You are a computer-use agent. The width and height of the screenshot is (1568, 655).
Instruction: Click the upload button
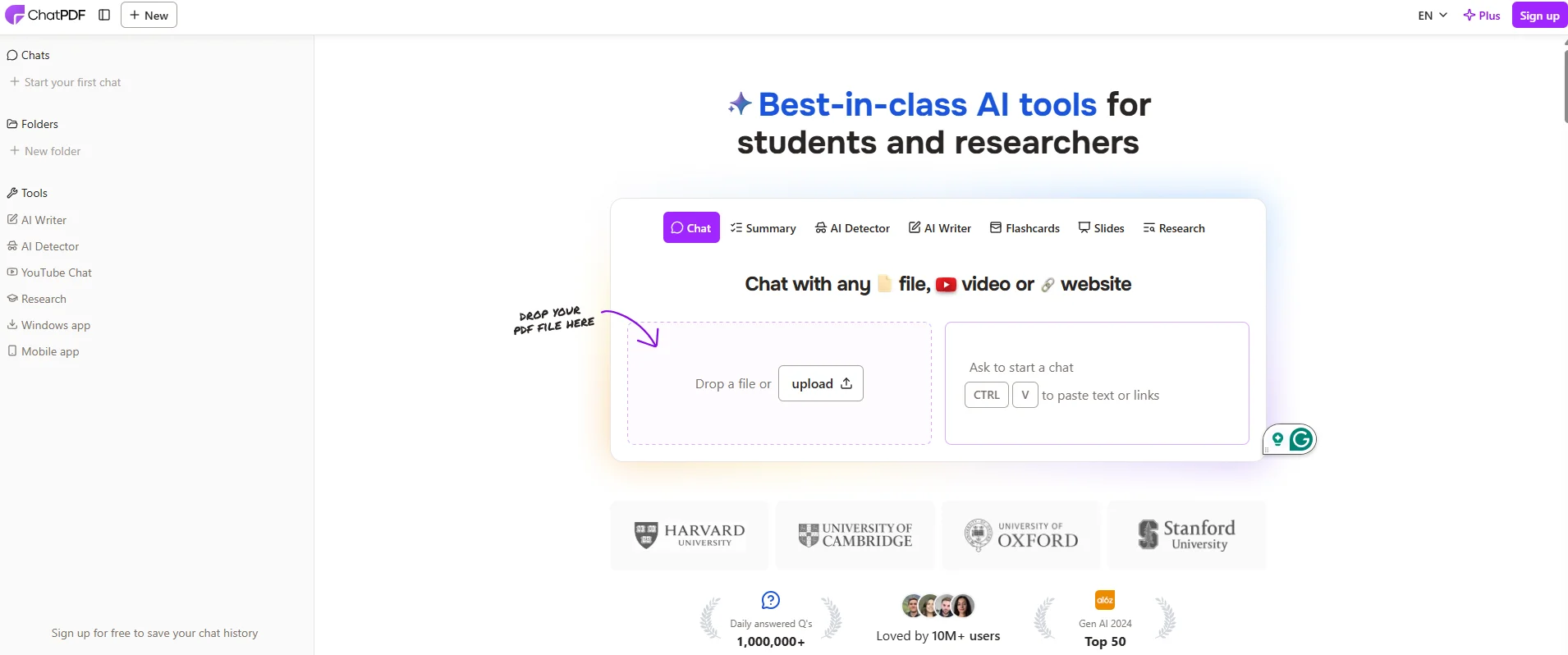(821, 383)
